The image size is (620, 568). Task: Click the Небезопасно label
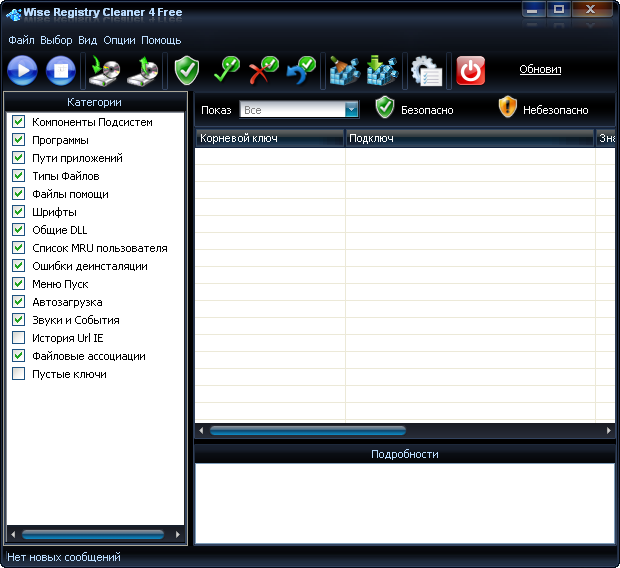556,110
